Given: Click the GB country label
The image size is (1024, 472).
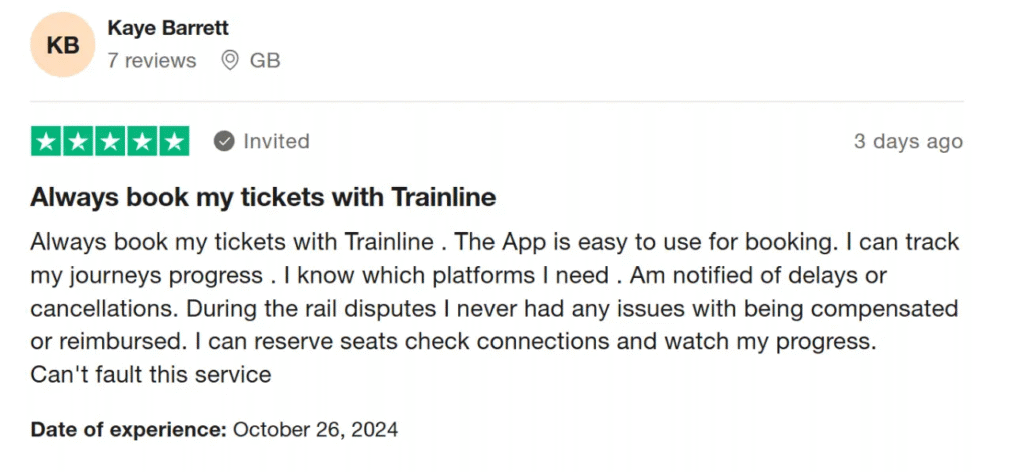Looking at the screenshot, I should 265,61.
